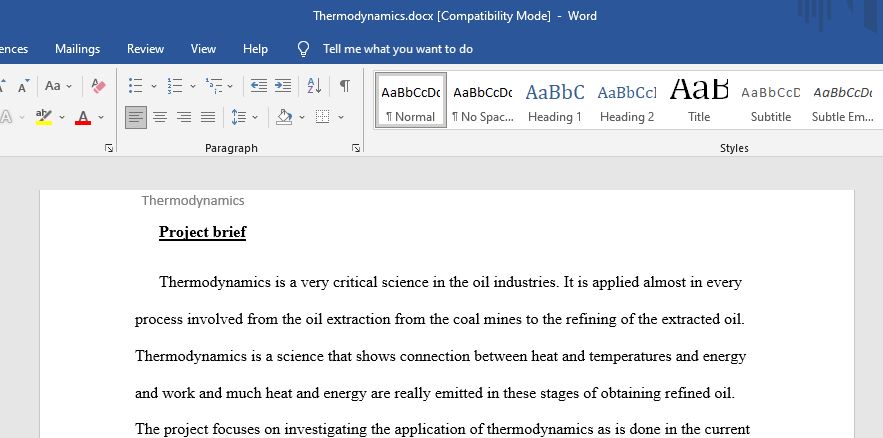This screenshot has height=438, width=883.
Task: Click the Multilevel List icon
Action: [214, 86]
